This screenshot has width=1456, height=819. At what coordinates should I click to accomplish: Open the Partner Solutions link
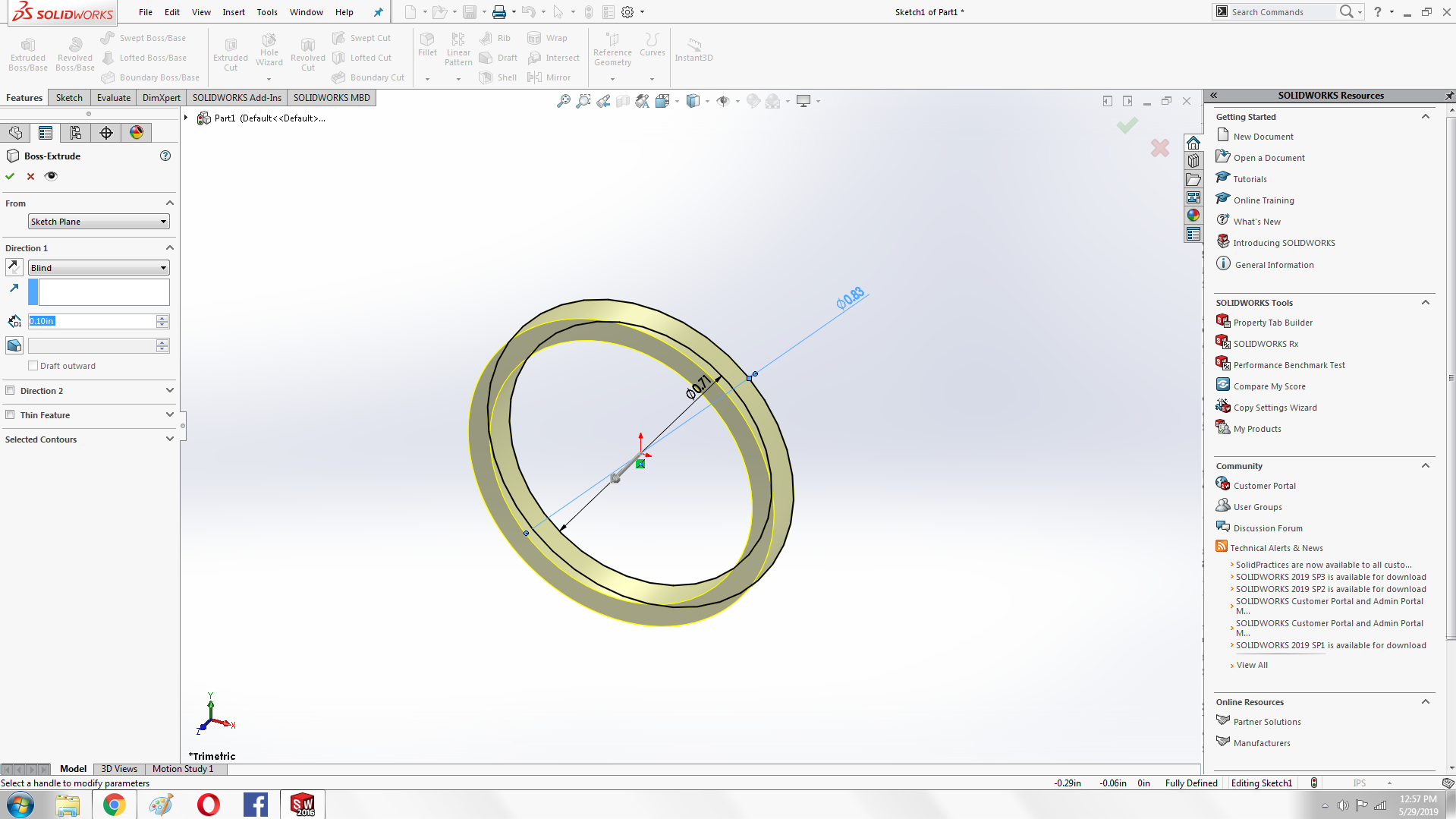(x=1267, y=722)
